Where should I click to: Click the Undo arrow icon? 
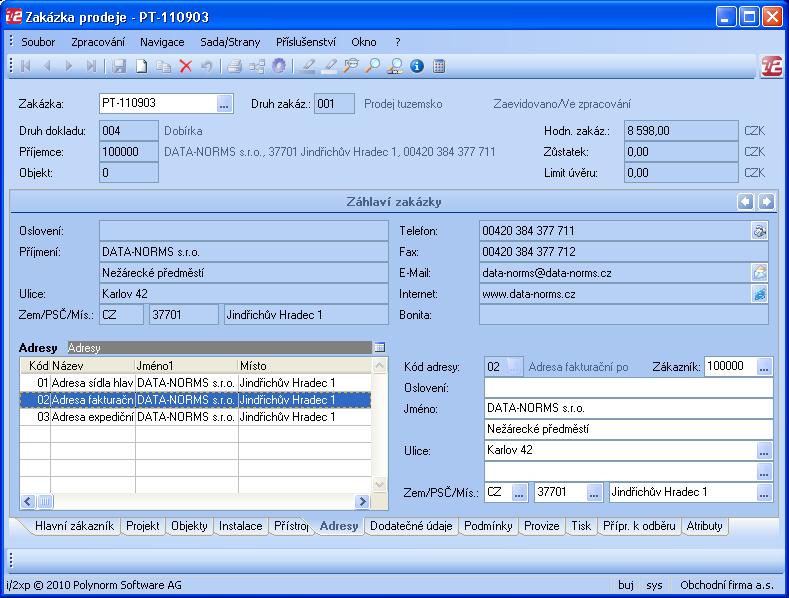pyautogui.click(x=207, y=66)
